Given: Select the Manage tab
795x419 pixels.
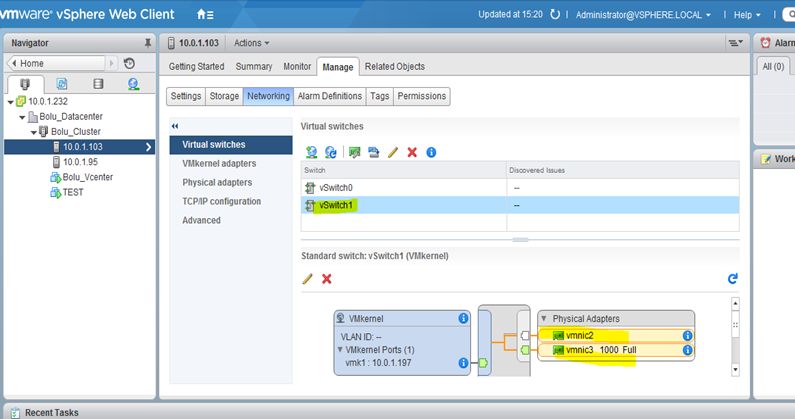Looking at the screenshot, I should [338, 67].
